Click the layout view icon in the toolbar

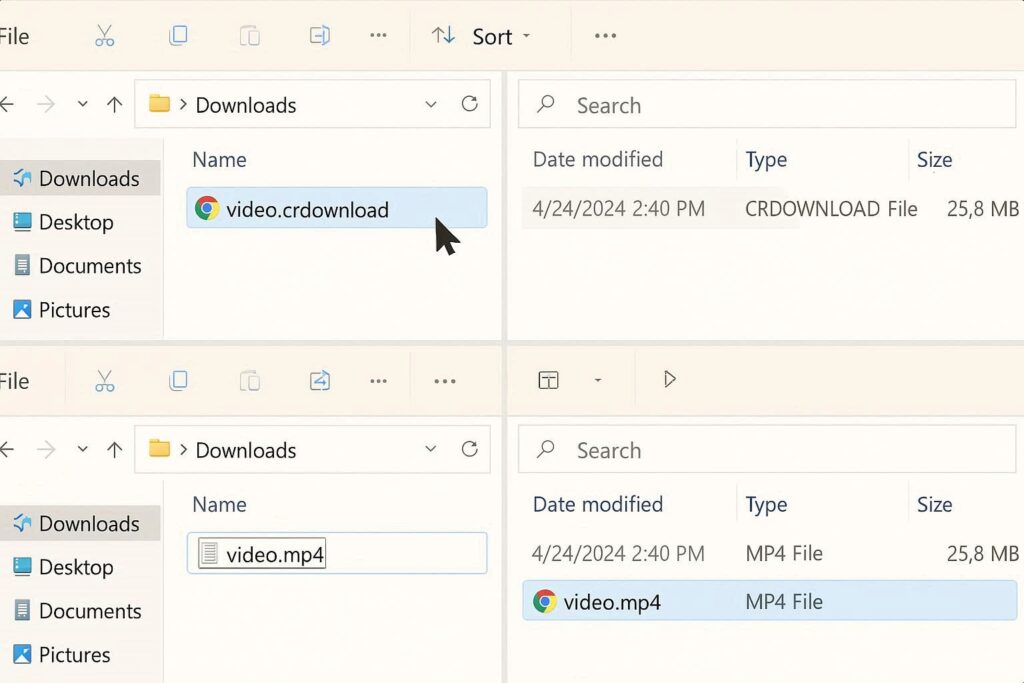point(548,380)
